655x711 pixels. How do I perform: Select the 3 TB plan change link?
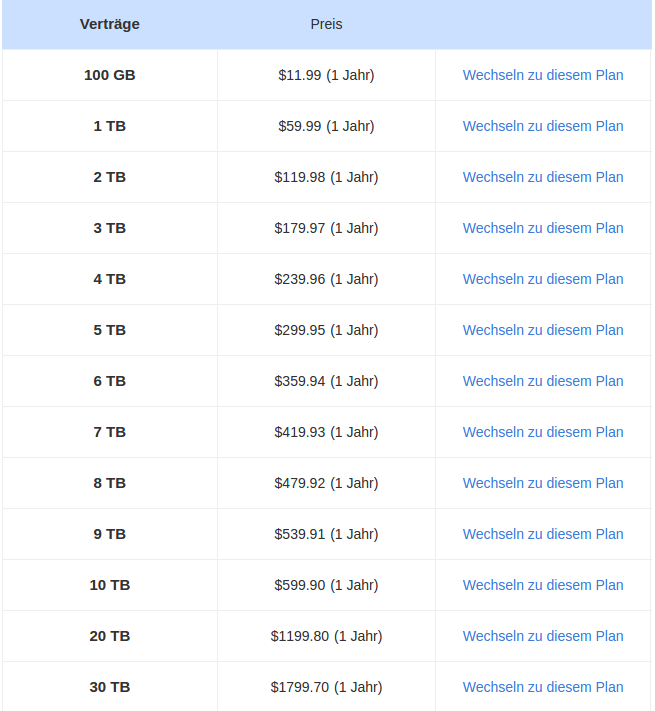(x=543, y=228)
